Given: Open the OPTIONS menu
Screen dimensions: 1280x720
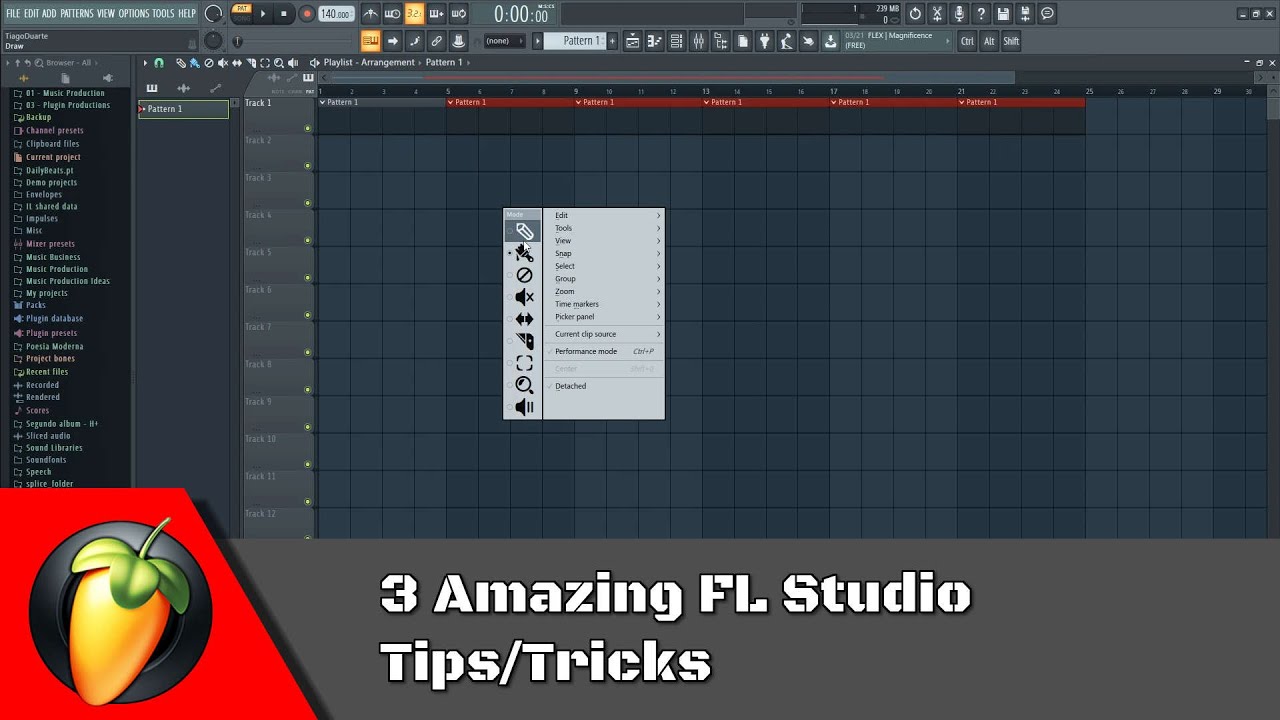Looking at the screenshot, I should [134, 14].
